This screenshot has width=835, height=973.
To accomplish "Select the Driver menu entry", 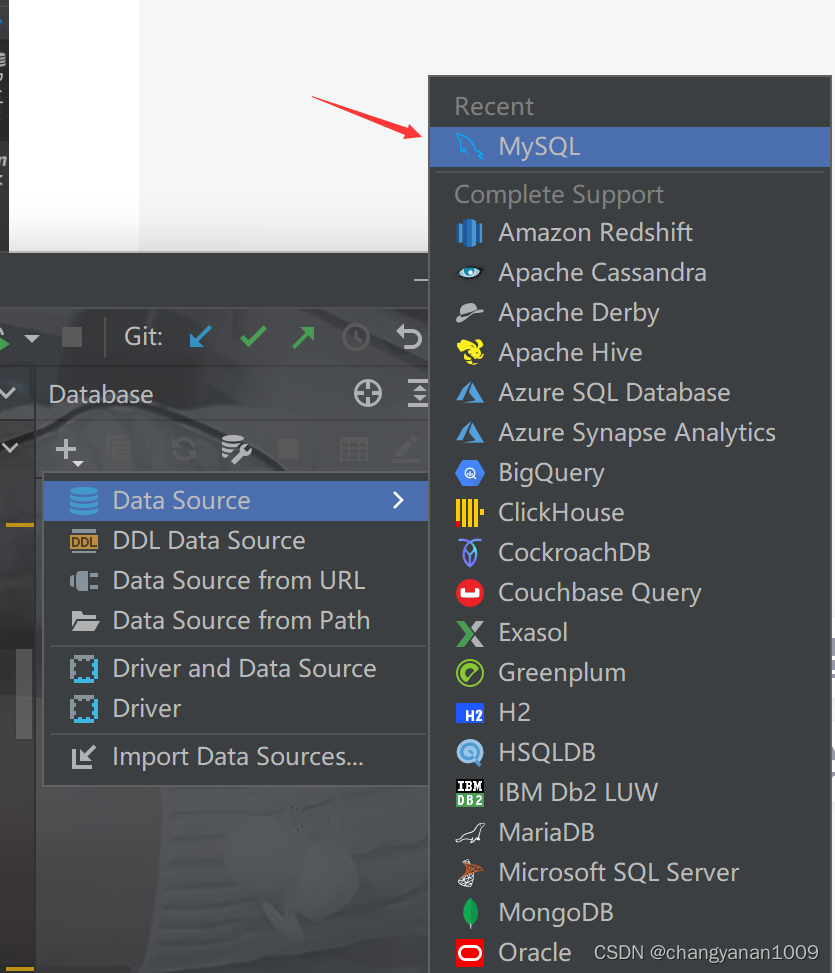I will (236, 709).
